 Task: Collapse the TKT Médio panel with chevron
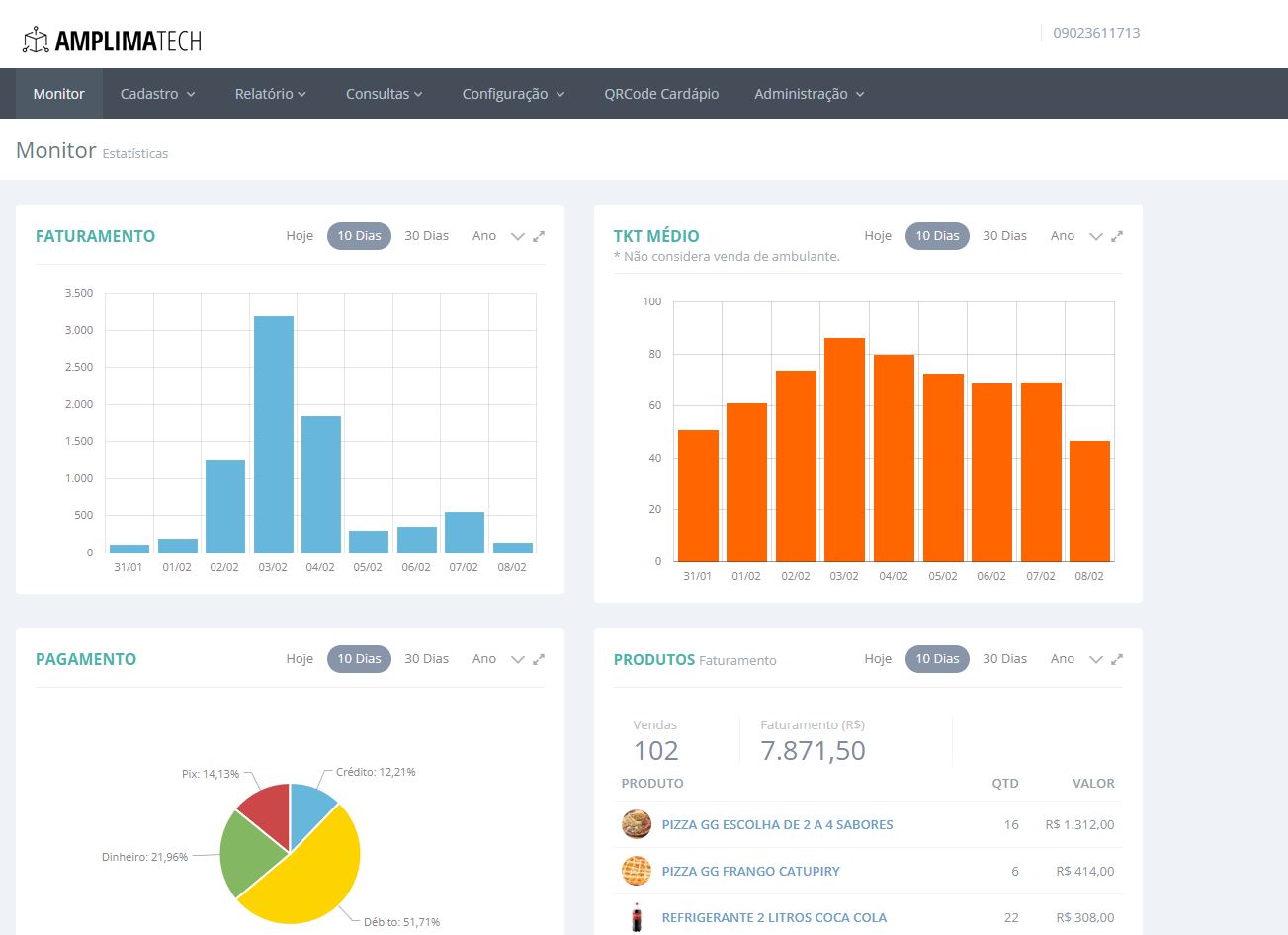click(1095, 236)
